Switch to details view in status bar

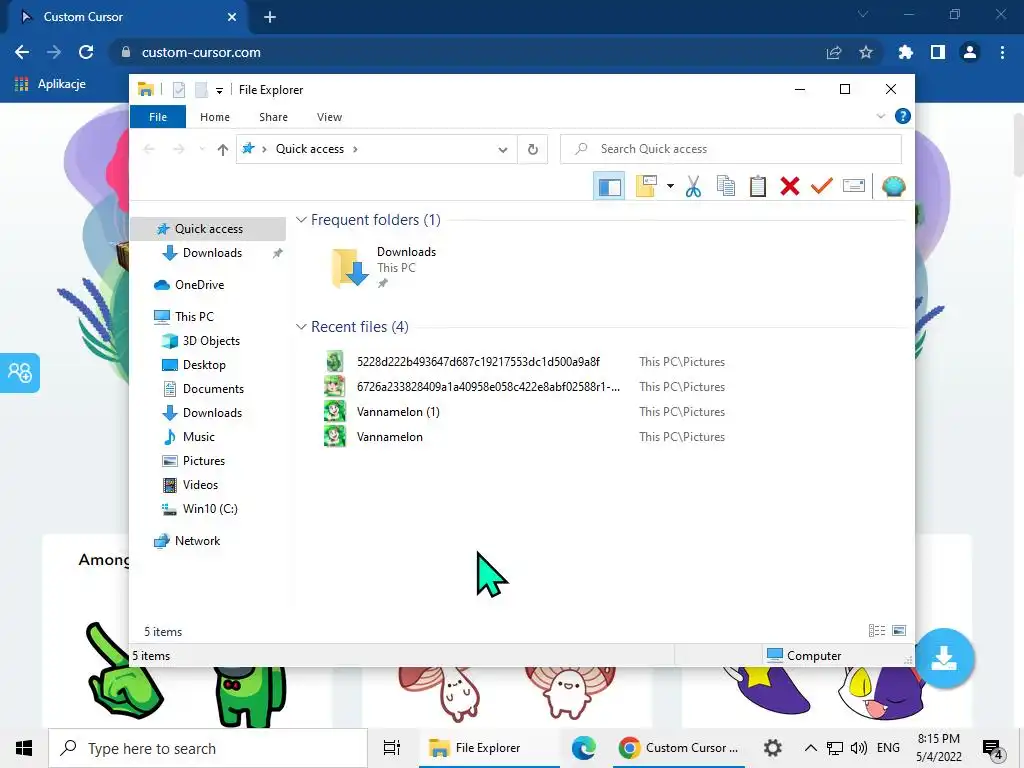tap(876, 631)
